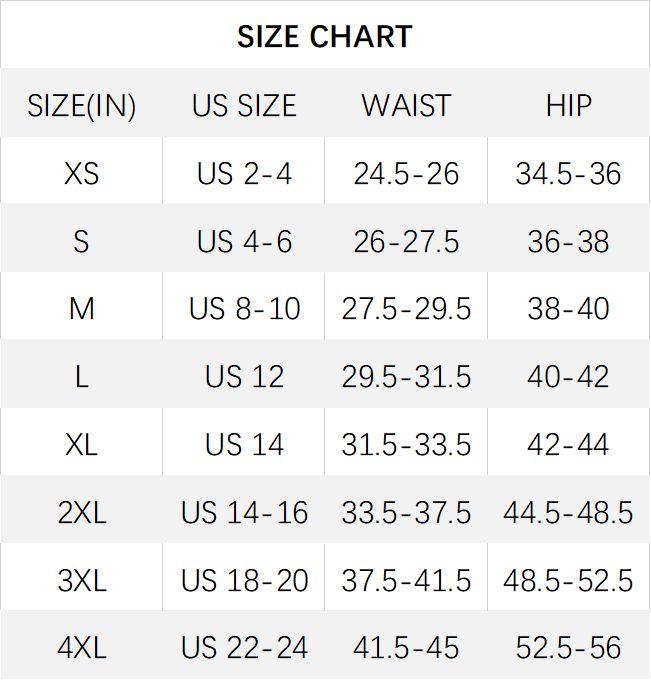
Task: Click waist value 29.5-31.5
Action: click(406, 377)
